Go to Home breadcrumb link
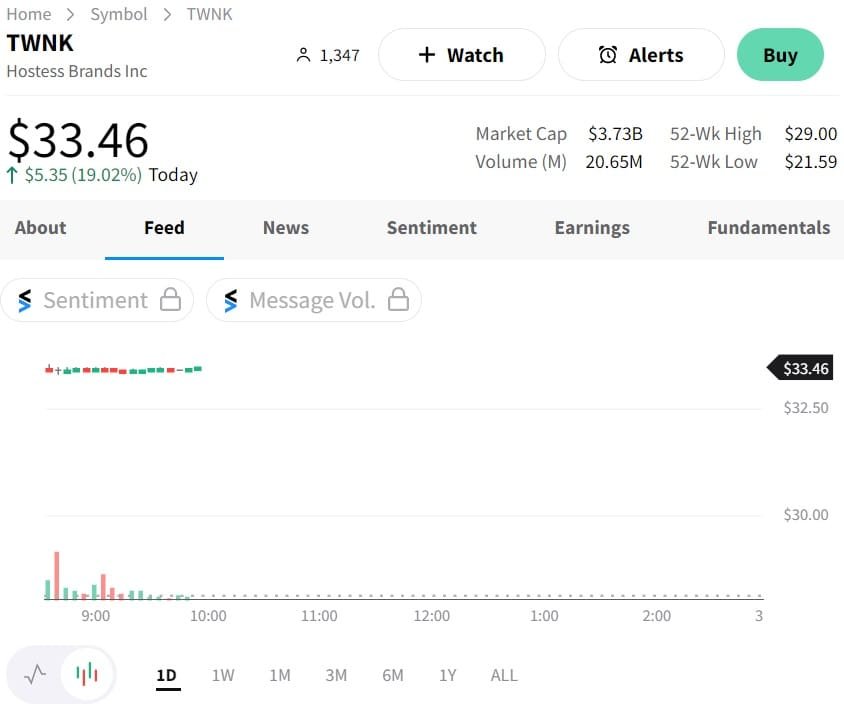 (28, 14)
